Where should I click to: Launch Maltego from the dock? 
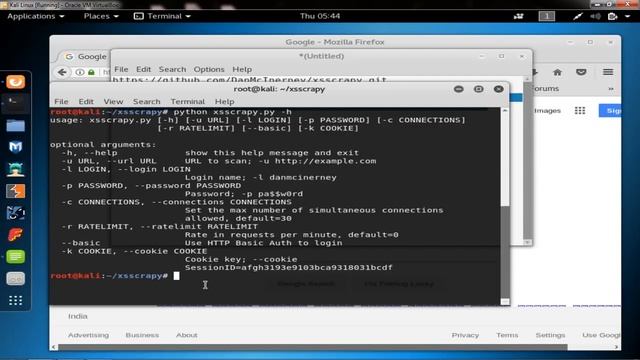(x=16, y=147)
